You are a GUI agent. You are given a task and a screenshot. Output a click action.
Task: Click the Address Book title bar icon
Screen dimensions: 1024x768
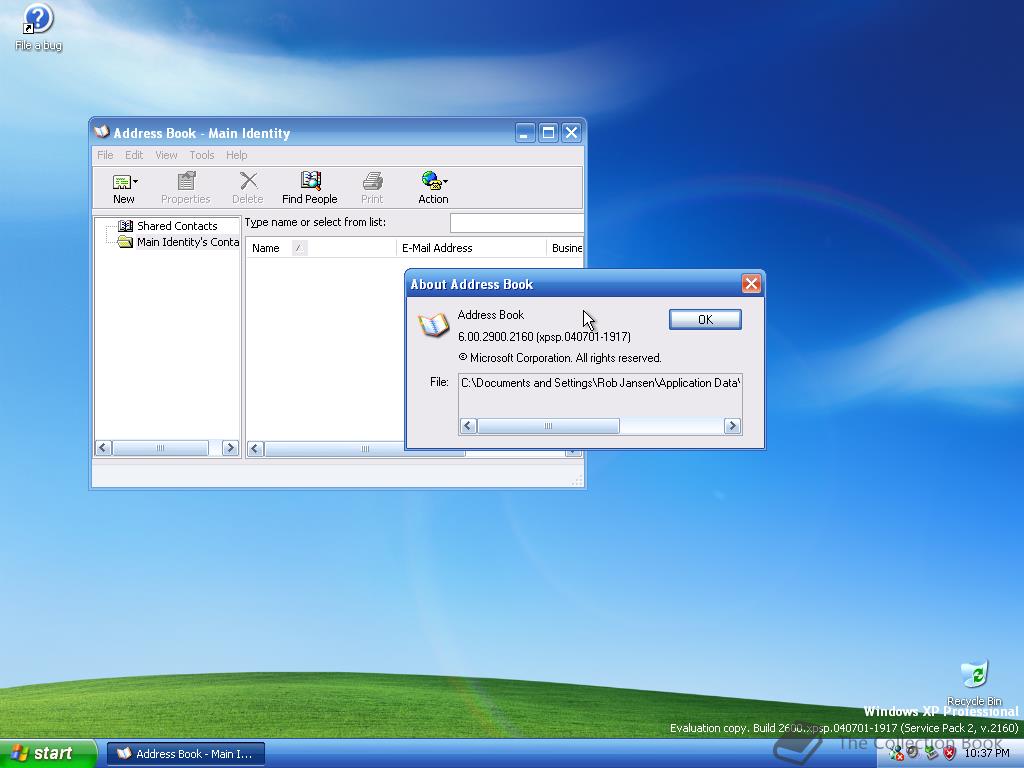(101, 132)
